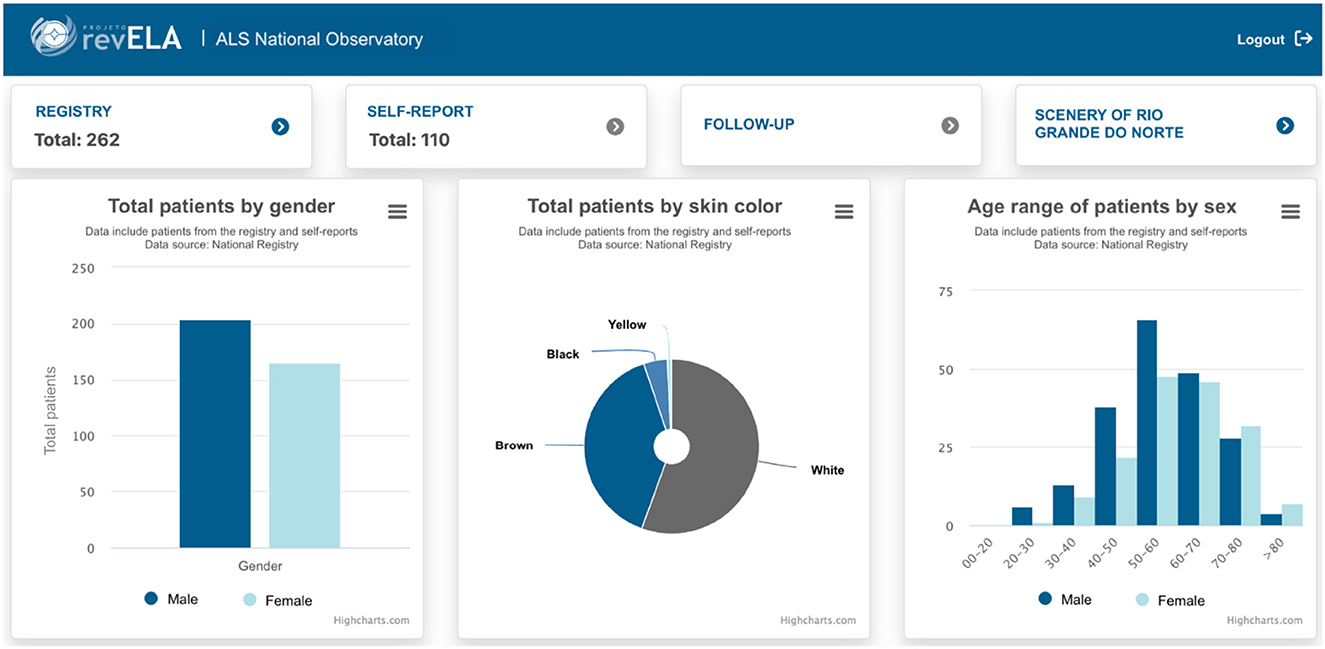Image resolution: width=1325 pixels, height=649 pixels.
Task: Select the REGISTRY card title
Action: [x=73, y=112]
